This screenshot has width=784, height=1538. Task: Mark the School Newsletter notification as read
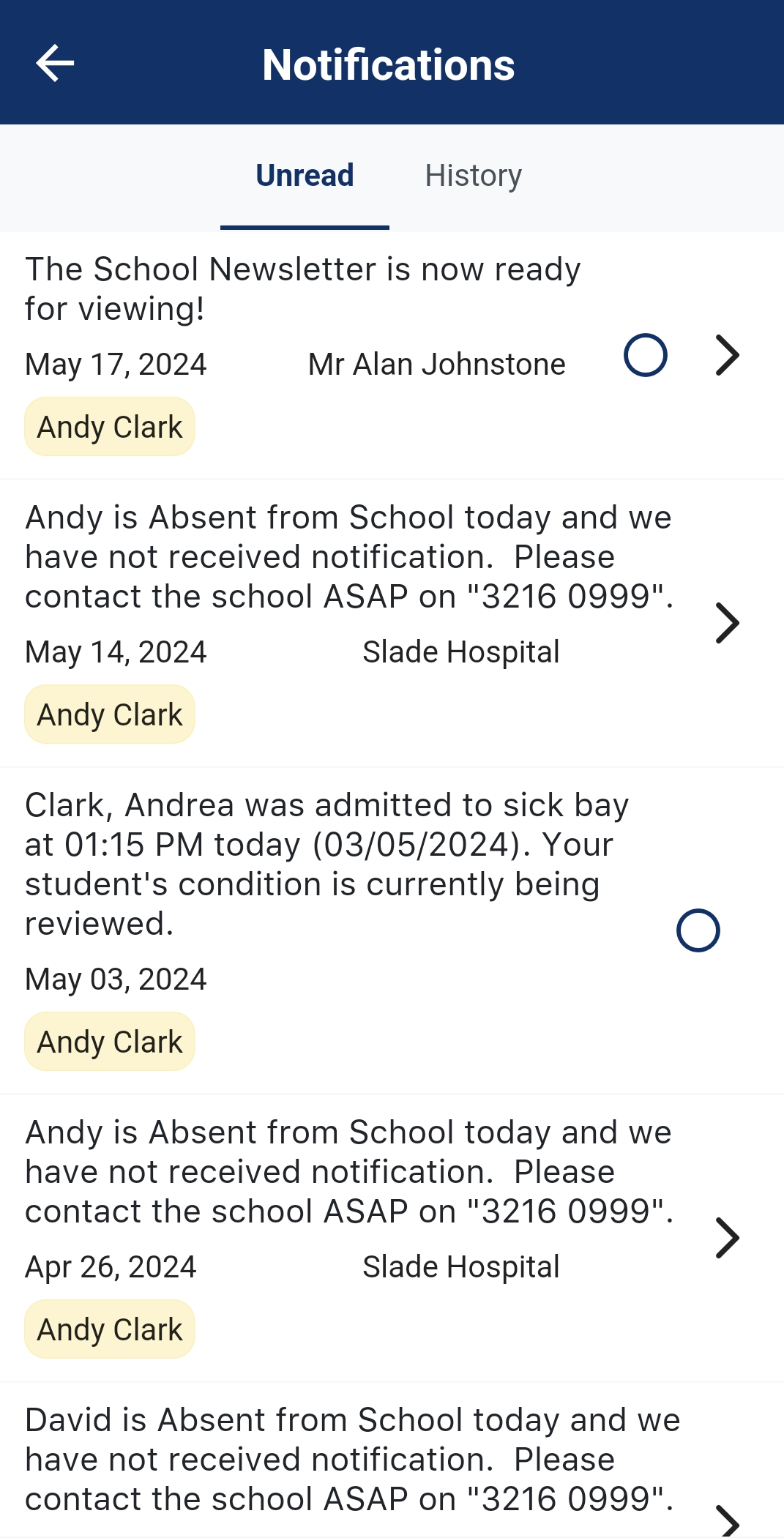pos(645,355)
